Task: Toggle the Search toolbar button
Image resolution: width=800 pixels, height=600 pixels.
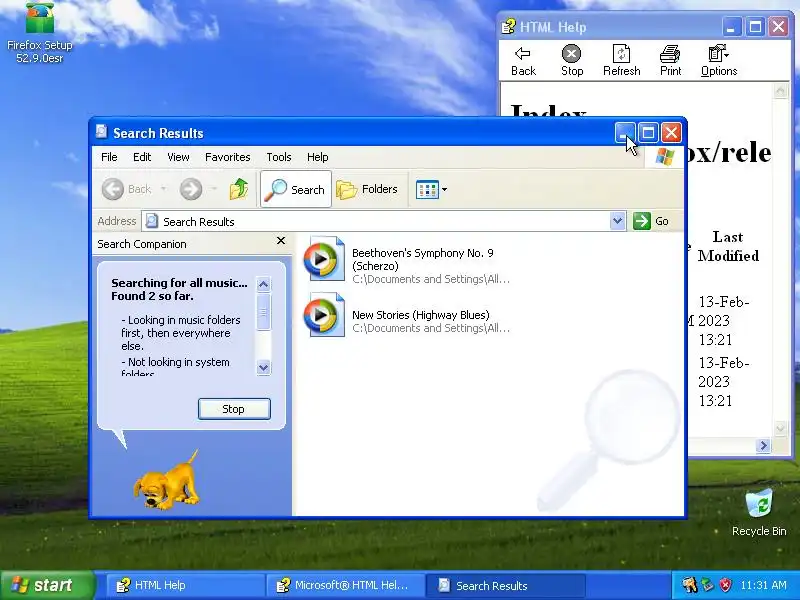Action: (296, 189)
